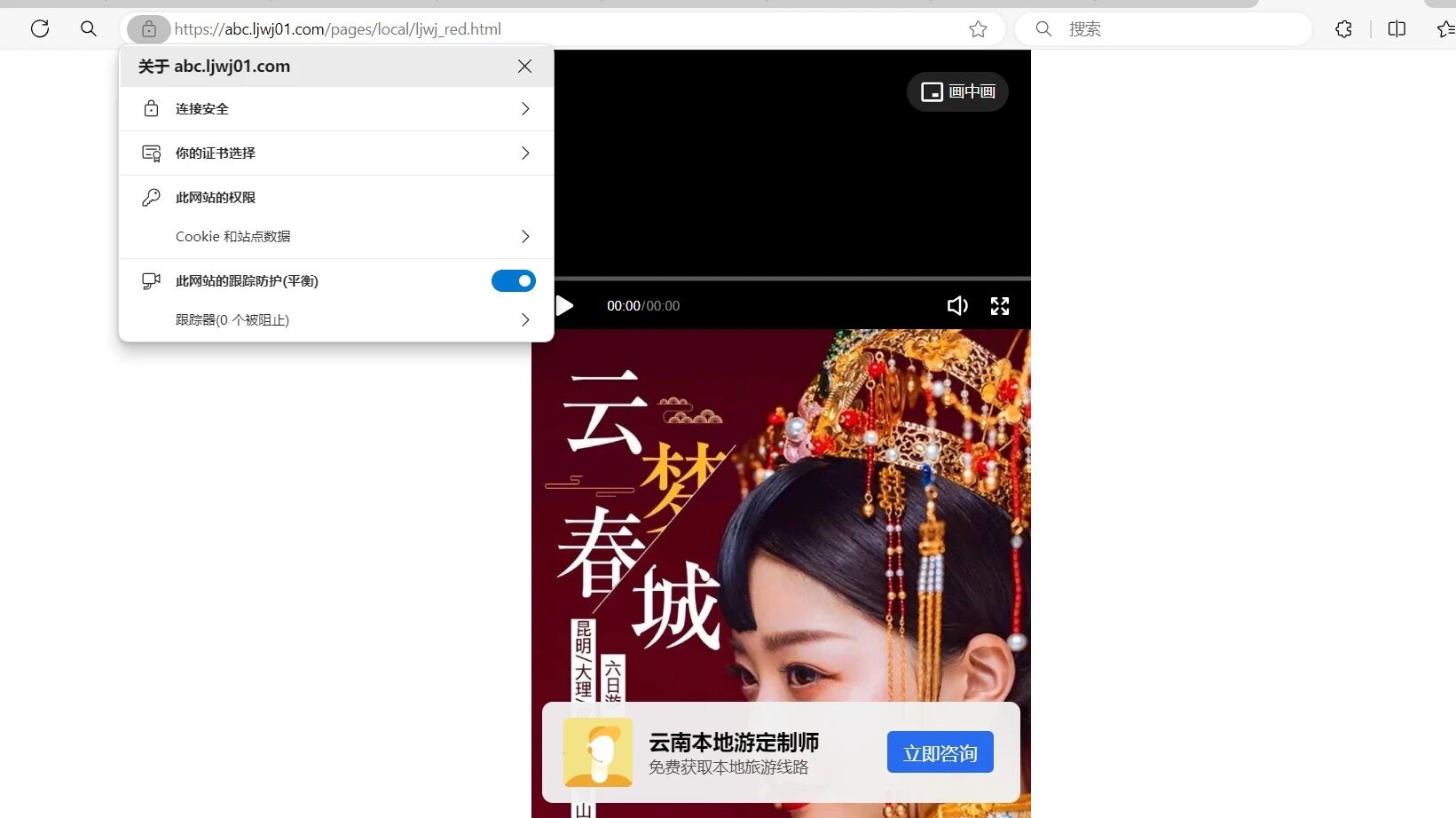Expand the 连接安全 chevron
The width and height of the screenshot is (1456, 818).
[525, 108]
